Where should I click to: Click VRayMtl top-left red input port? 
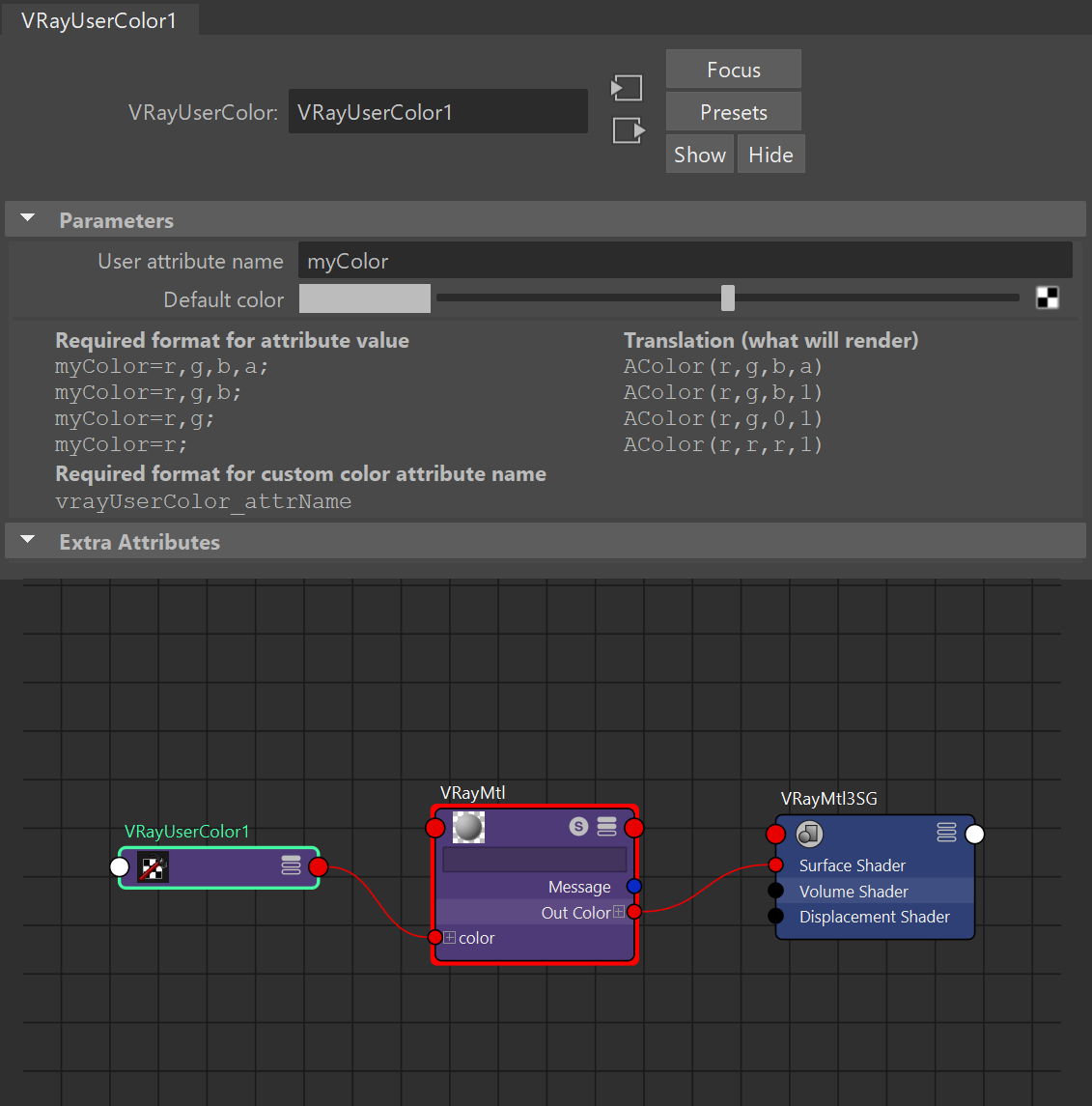point(435,828)
